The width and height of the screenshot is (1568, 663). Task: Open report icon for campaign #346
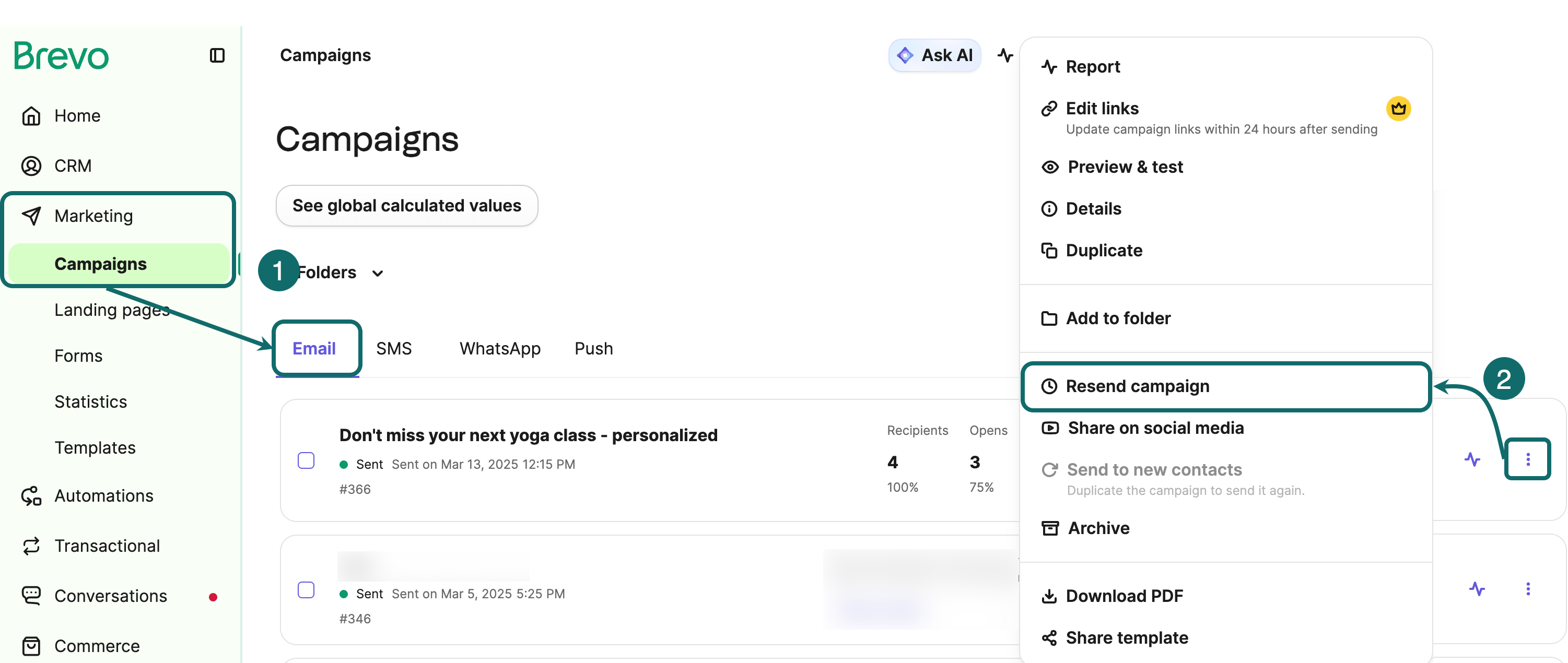click(x=1476, y=589)
